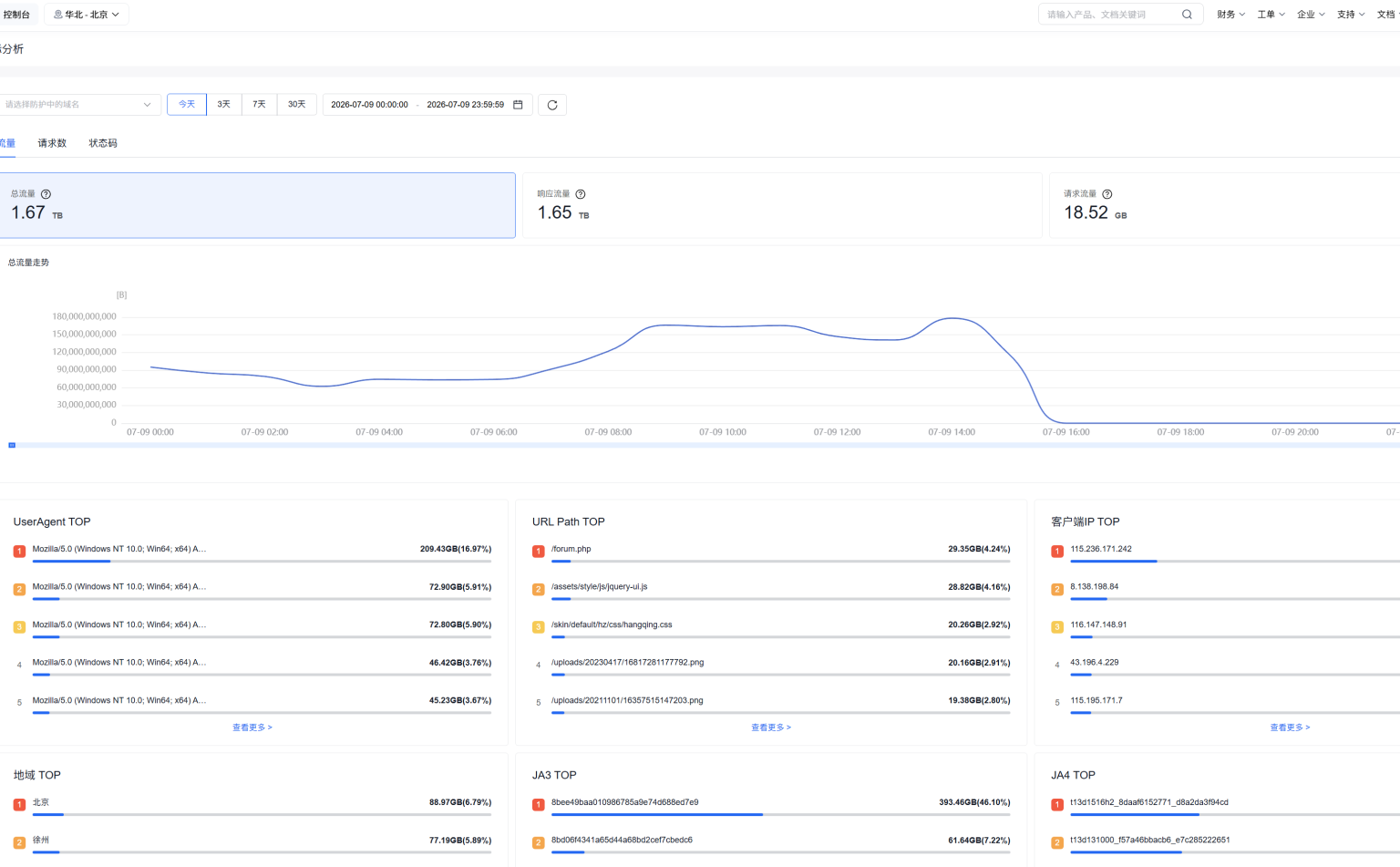Screen dimensions: 1400x867
Task: Click the search magnifier icon in top bar
Action: [1187, 15]
